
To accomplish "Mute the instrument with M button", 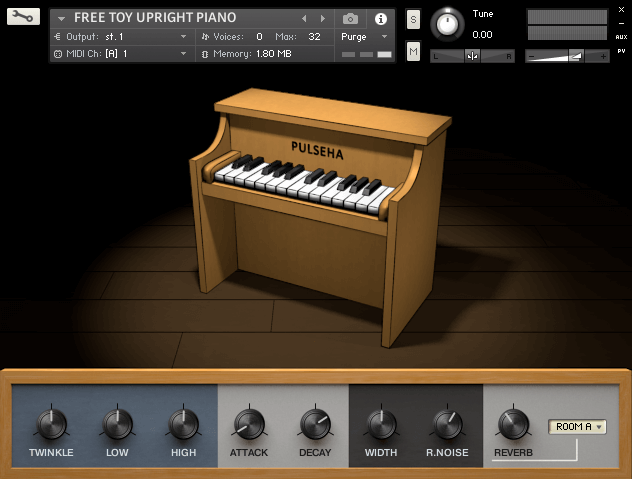I will 413,51.
